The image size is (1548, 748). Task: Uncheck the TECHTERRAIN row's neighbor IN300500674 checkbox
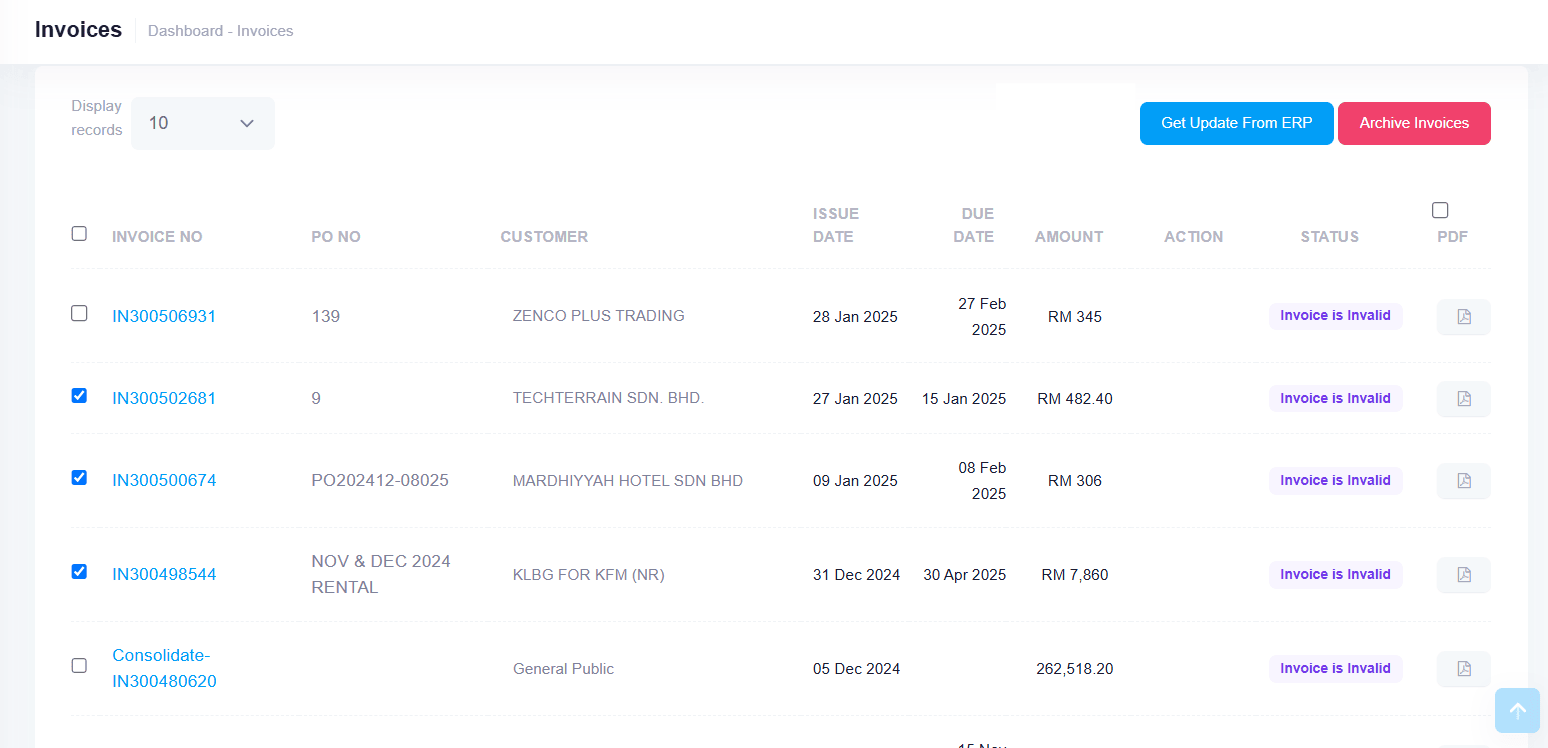pos(79,477)
